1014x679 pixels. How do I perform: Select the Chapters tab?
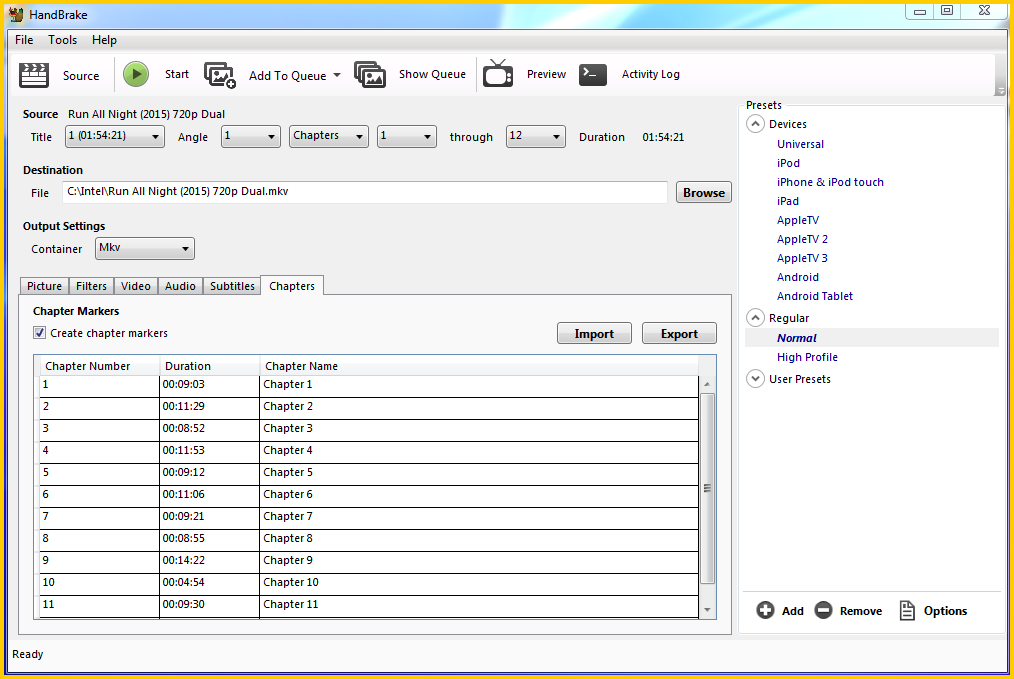[x=292, y=285]
